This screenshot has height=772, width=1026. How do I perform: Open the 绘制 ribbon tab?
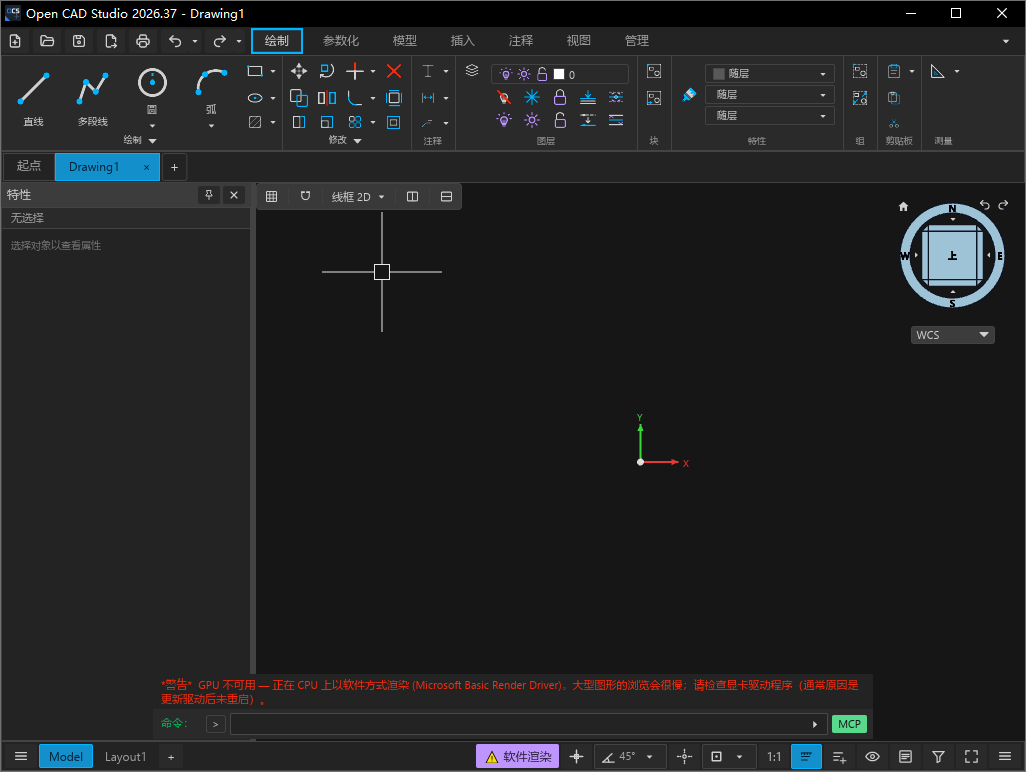pyautogui.click(x=277, y=41)
